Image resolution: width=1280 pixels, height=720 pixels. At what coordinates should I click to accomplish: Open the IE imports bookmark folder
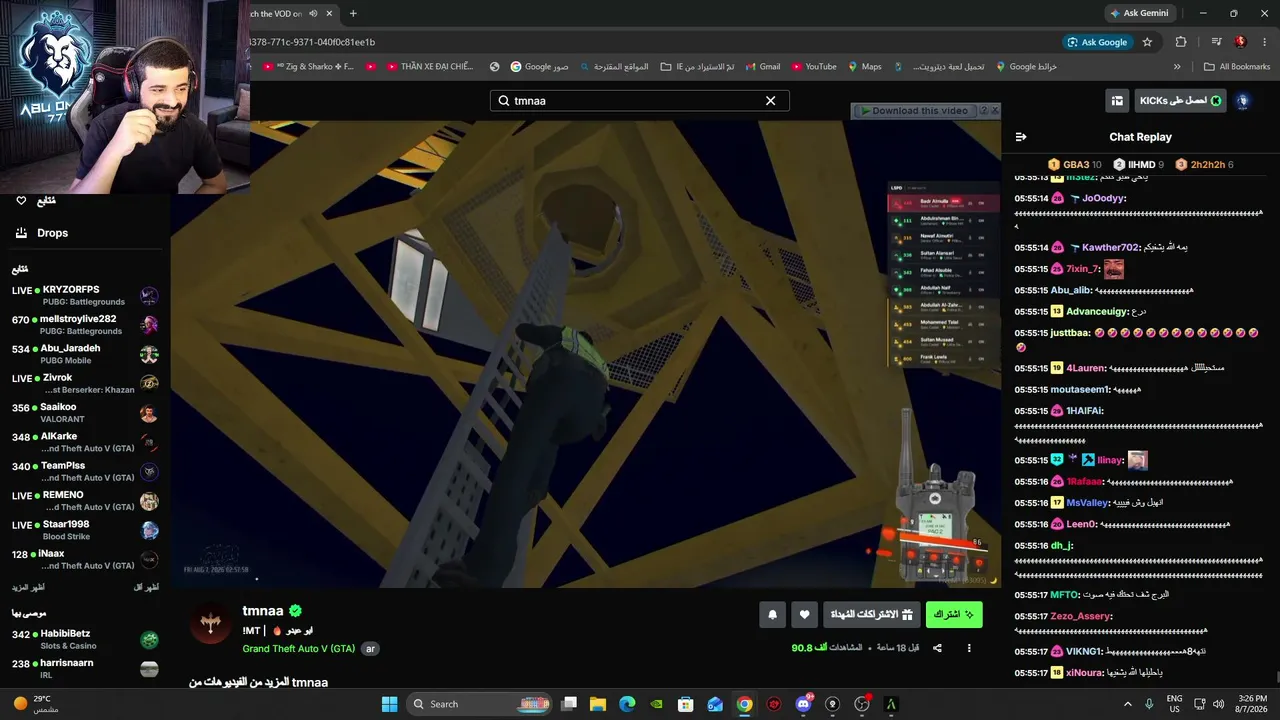697,67
